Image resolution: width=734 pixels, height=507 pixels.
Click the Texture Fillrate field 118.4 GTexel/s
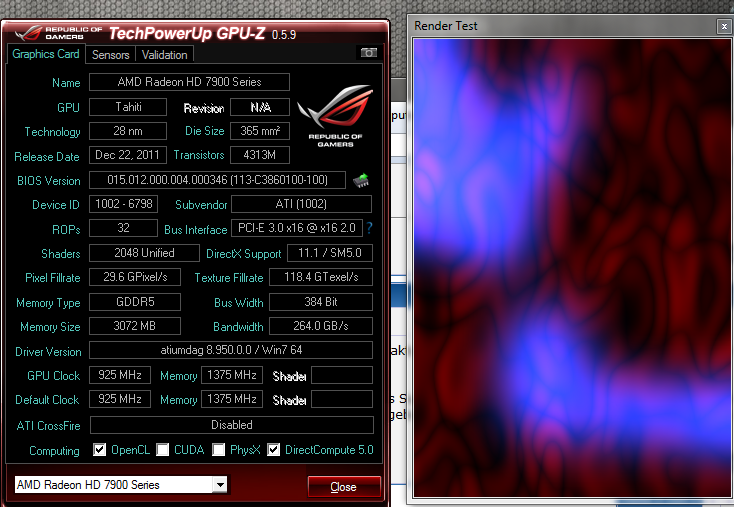click(x=321, y=277)
